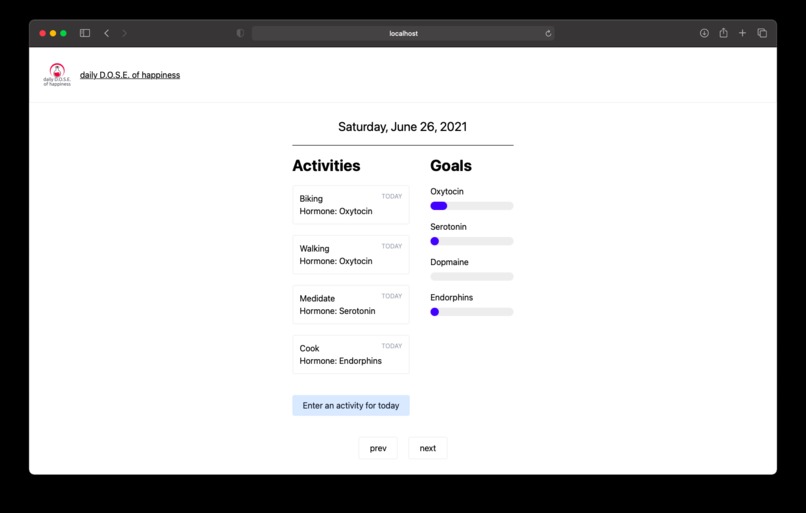Click Enter an activity for today button
Screen dimensions: 806x513
click(351, 406)
